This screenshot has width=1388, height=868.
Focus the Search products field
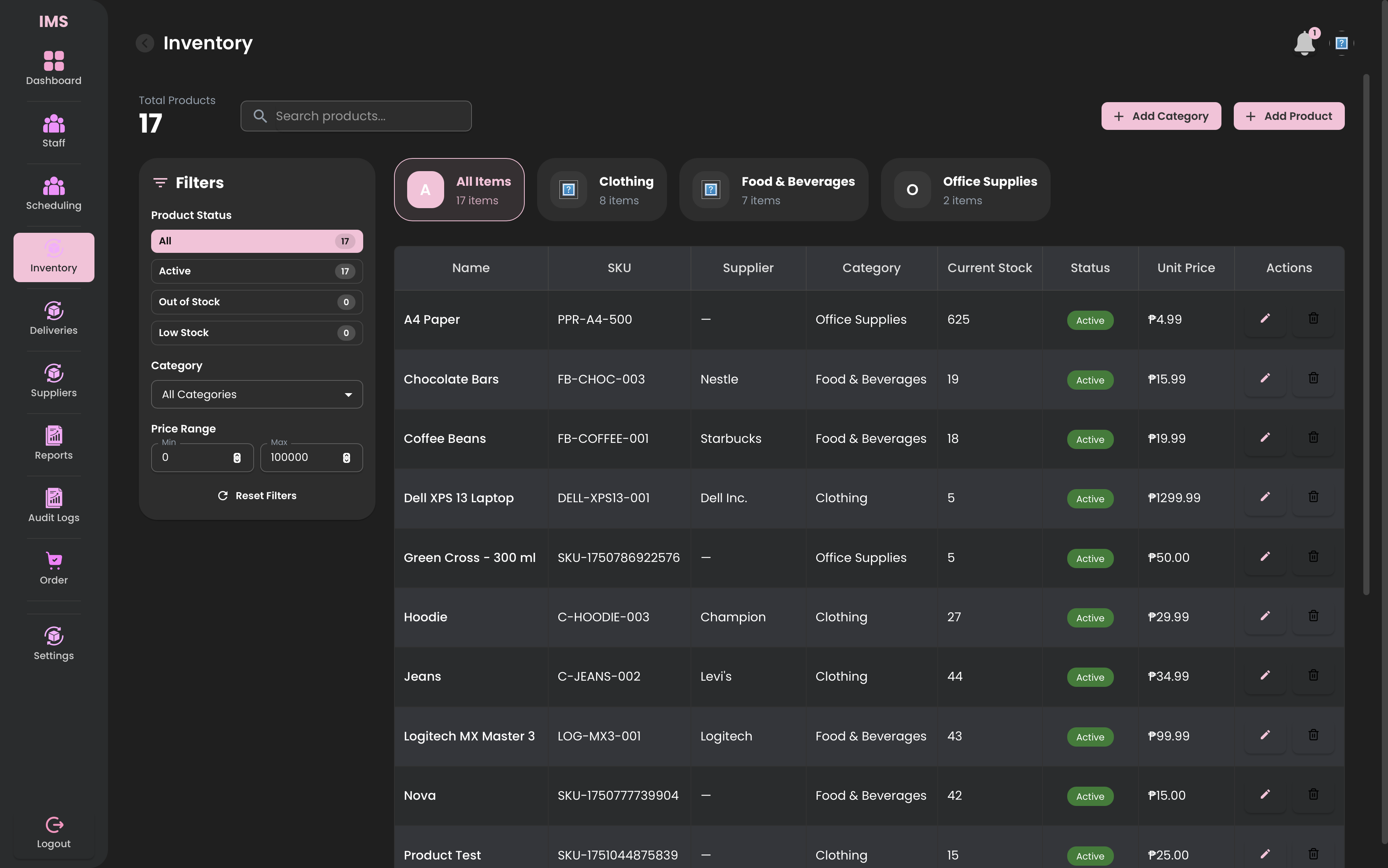(x=356, y=116)
